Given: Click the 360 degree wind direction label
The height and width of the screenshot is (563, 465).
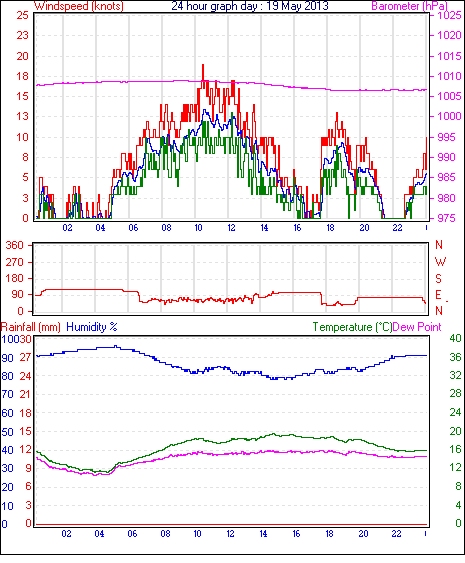Looking at the screenshot, I should 14,246.
